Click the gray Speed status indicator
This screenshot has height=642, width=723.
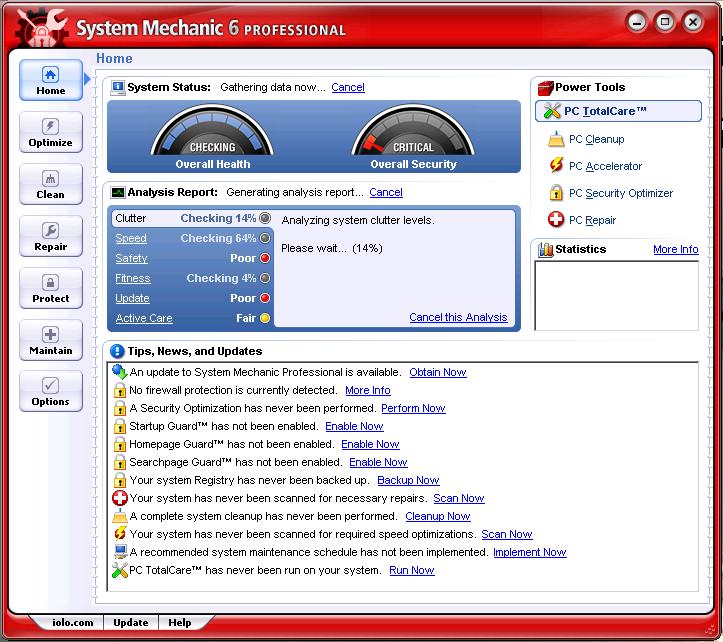tap(265, 238)
